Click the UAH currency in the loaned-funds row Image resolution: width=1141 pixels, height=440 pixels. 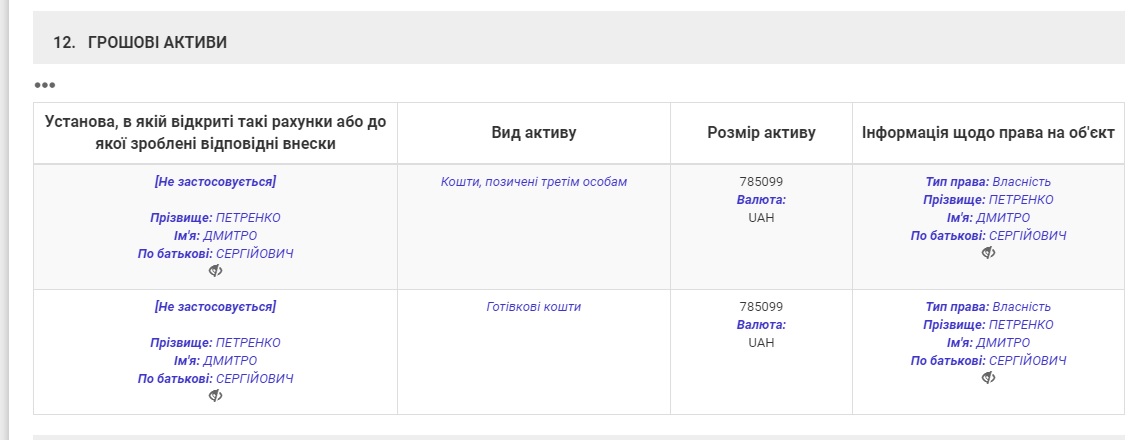[x=761, y=218]
